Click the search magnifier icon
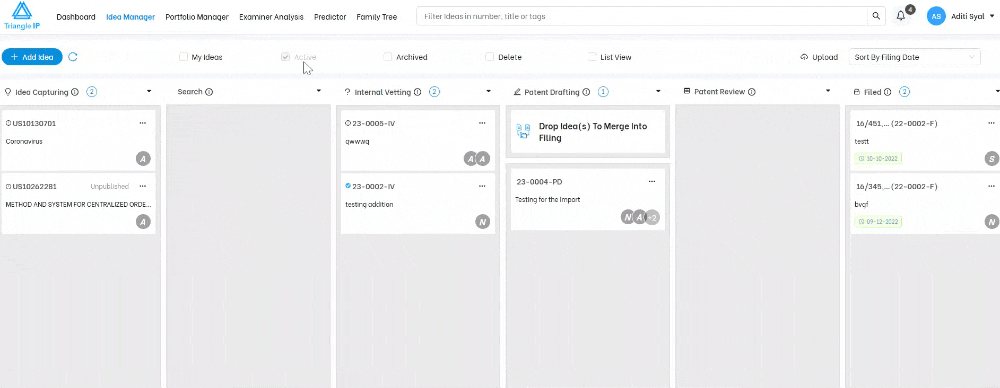The image size is (1000, 388). (877, 17)
